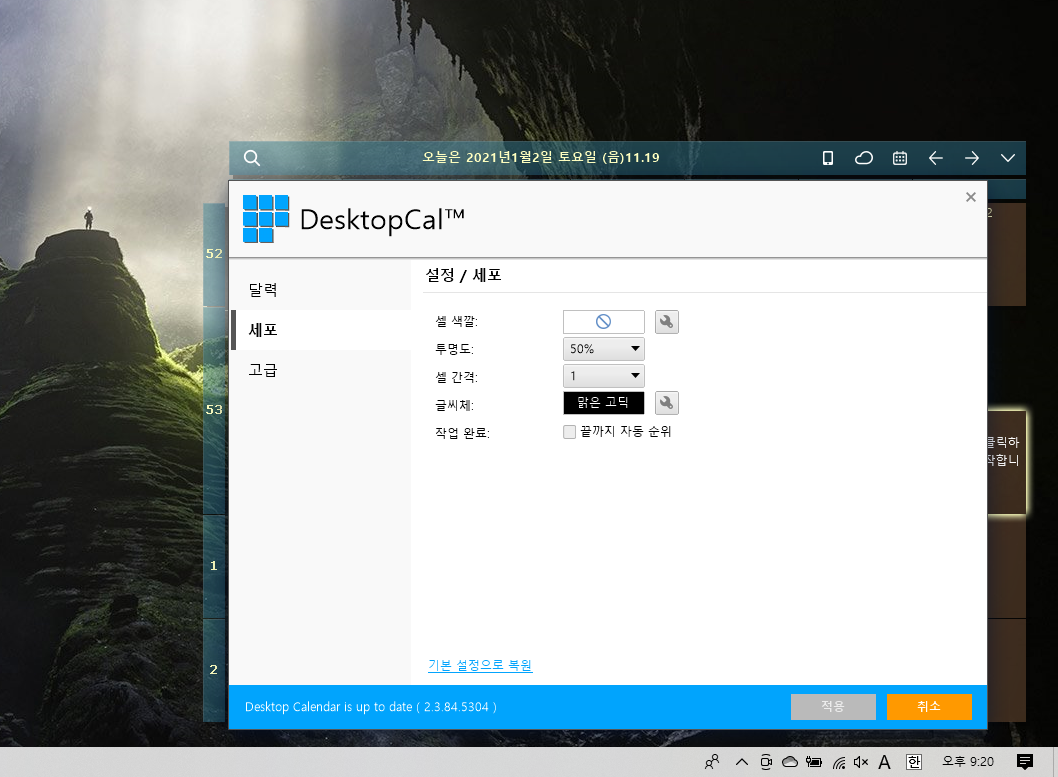
Task: Click the highlighted calendar cell at right edge
Action: (x=1007, y=462)
